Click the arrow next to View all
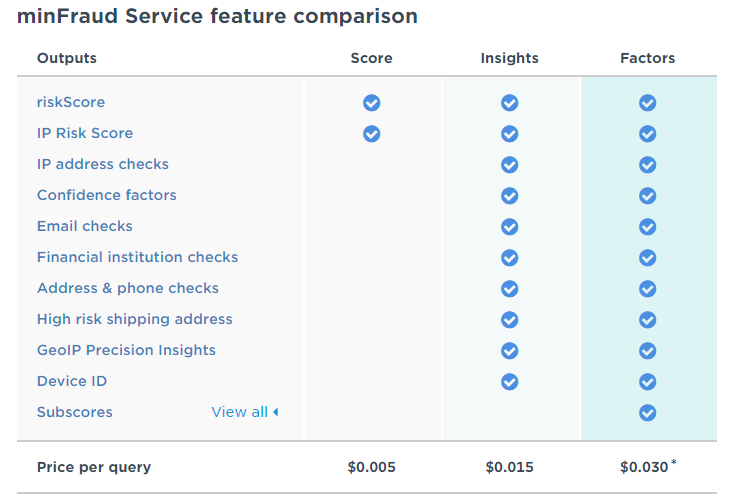Screen dimensions: 735x502 (275, 412)
